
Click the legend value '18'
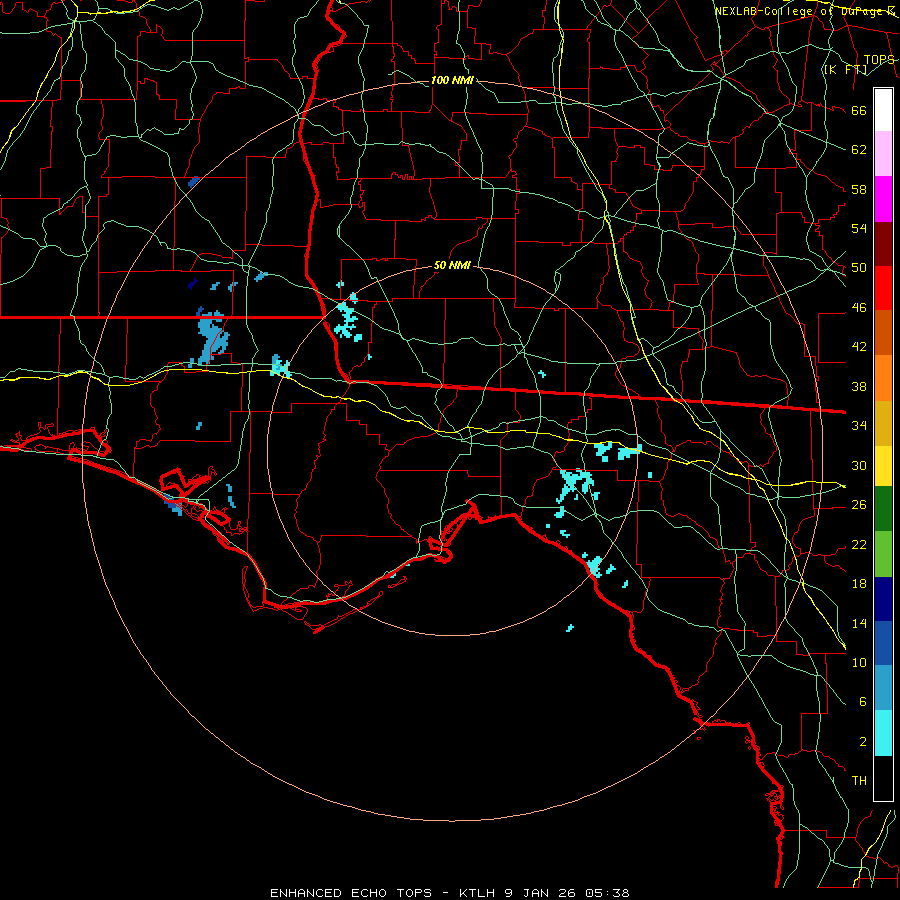pos(859,584)
